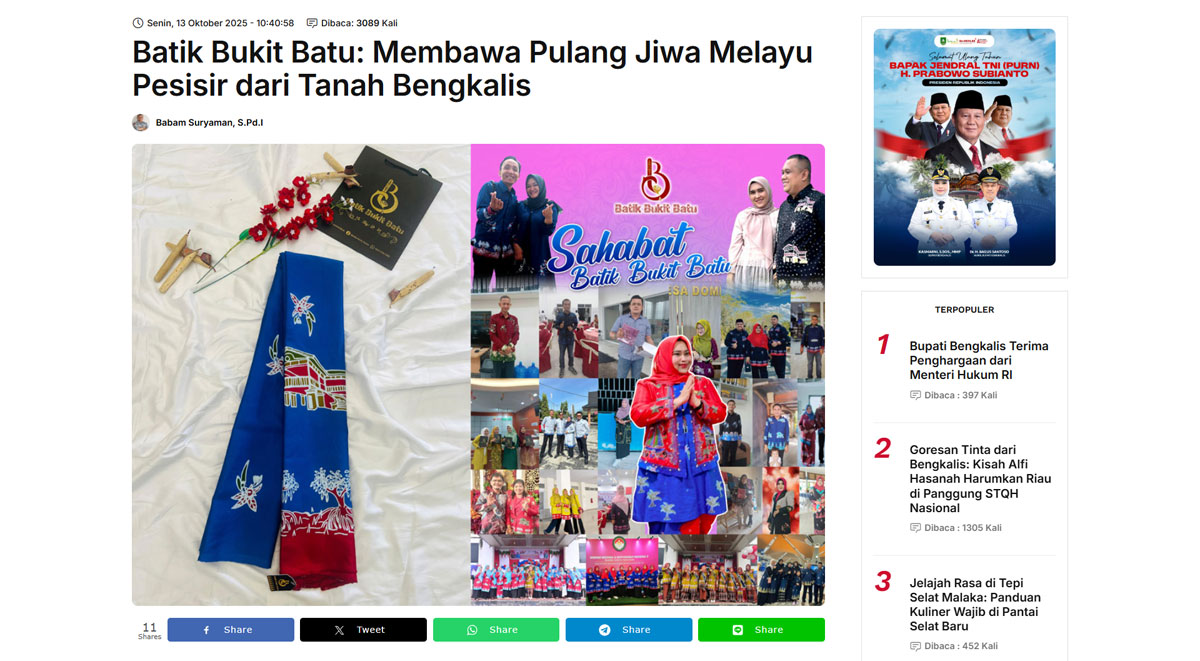Click the Batik Bukit Batu article headline
The width and height of the screenshot is (1200, 661).
pyautogui.click(x=472, y=69)
